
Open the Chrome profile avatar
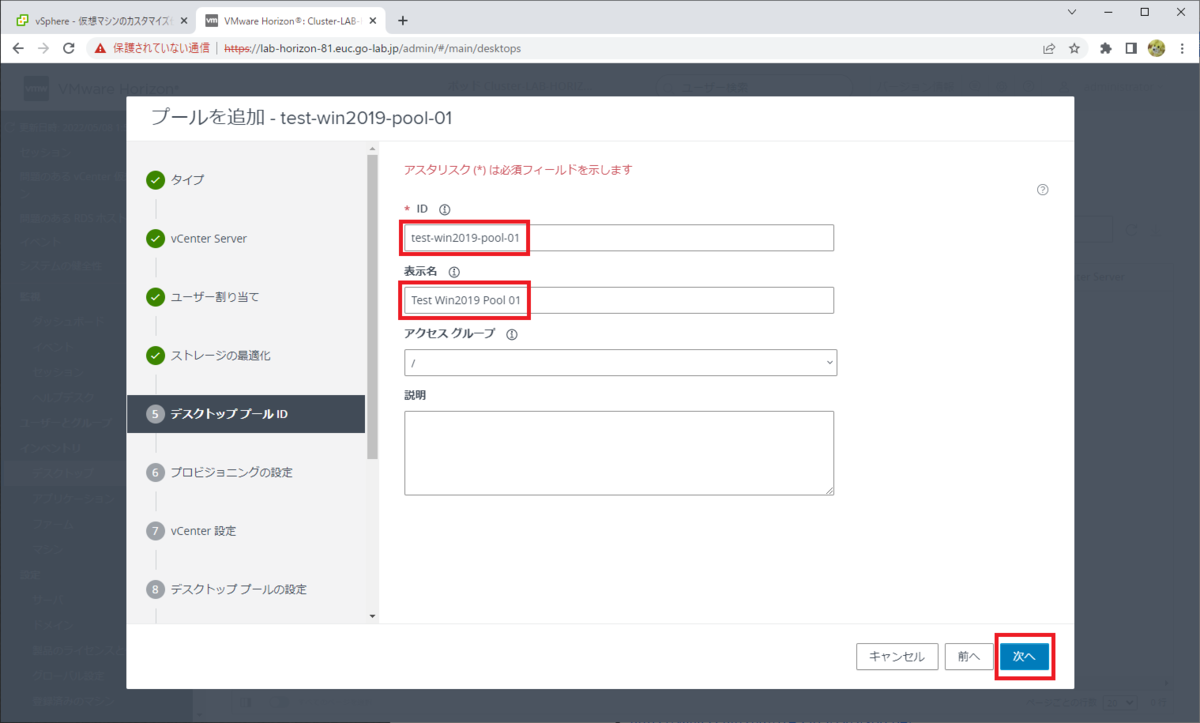pos(1157,48)
